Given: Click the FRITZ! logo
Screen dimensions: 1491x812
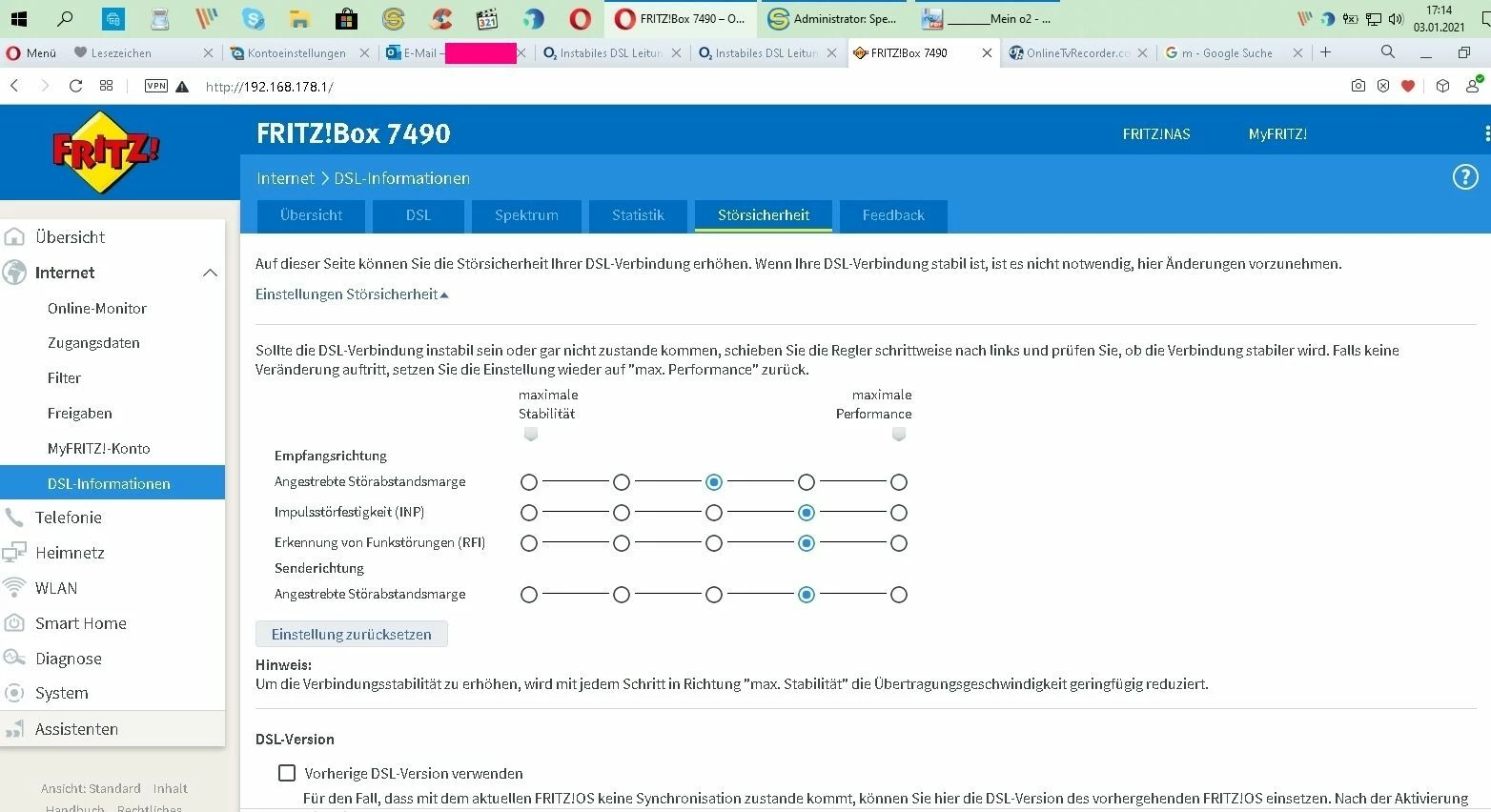Looking at the screenshot, I should [105, 152].
